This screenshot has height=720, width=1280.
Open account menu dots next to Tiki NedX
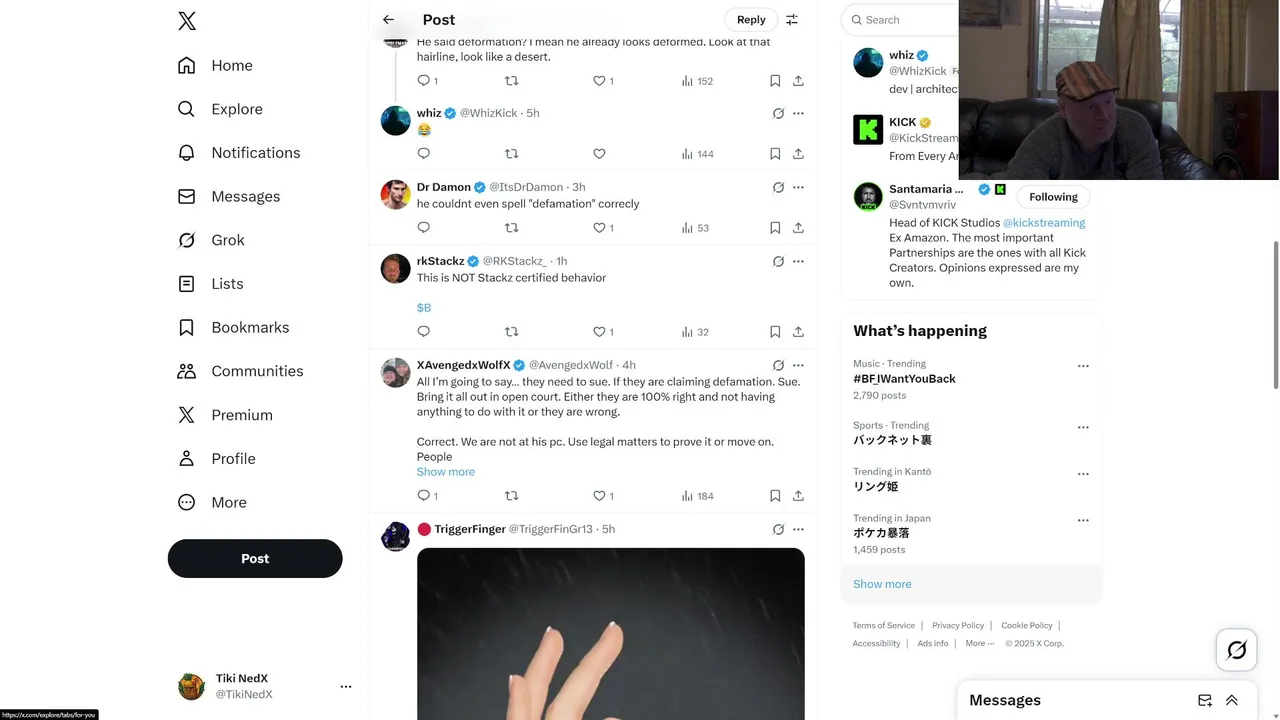point(346,686)
